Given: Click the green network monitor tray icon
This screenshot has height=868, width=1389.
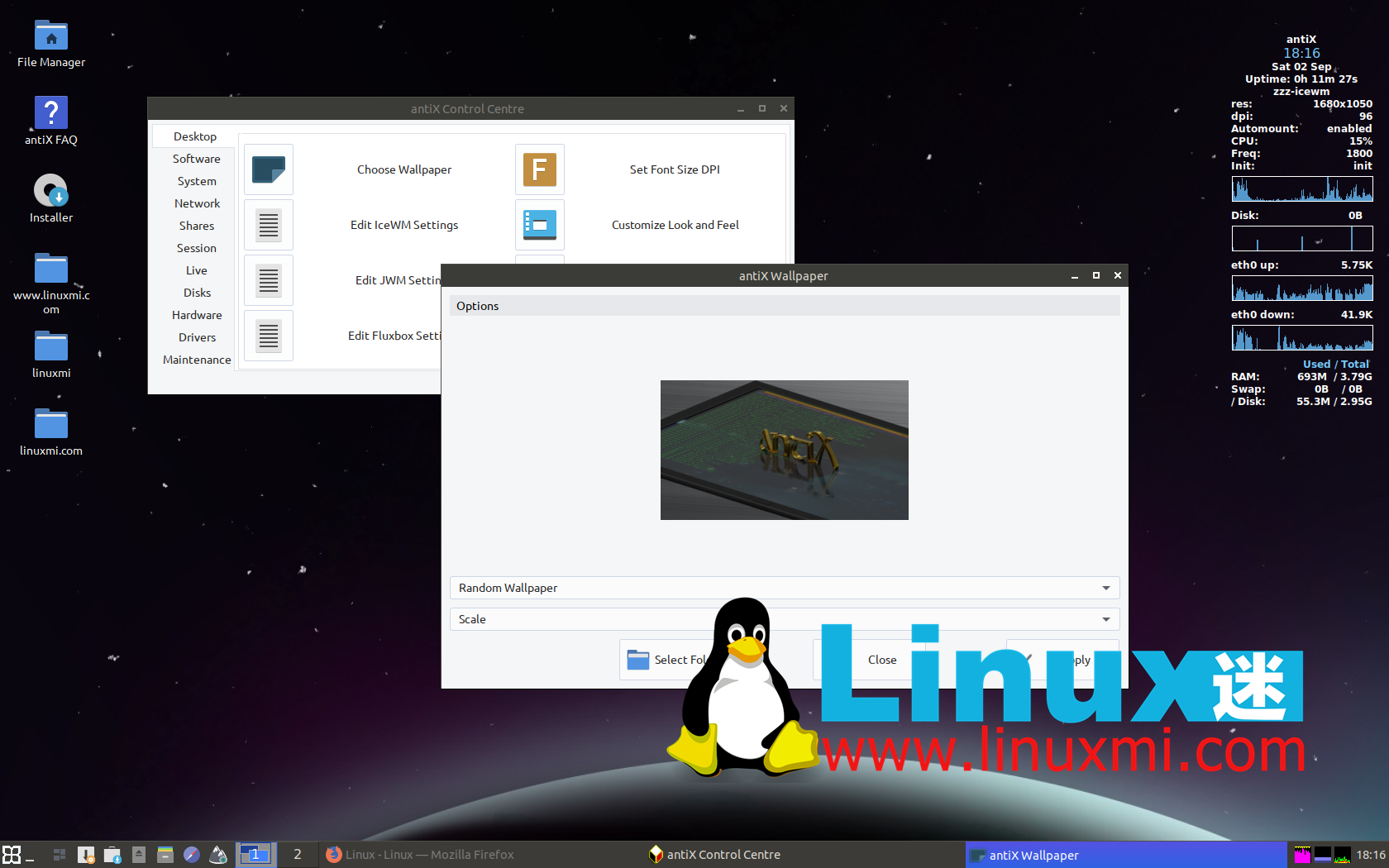Looking at the screenshot, I should pyautogui.click(x=1343, y=855).
